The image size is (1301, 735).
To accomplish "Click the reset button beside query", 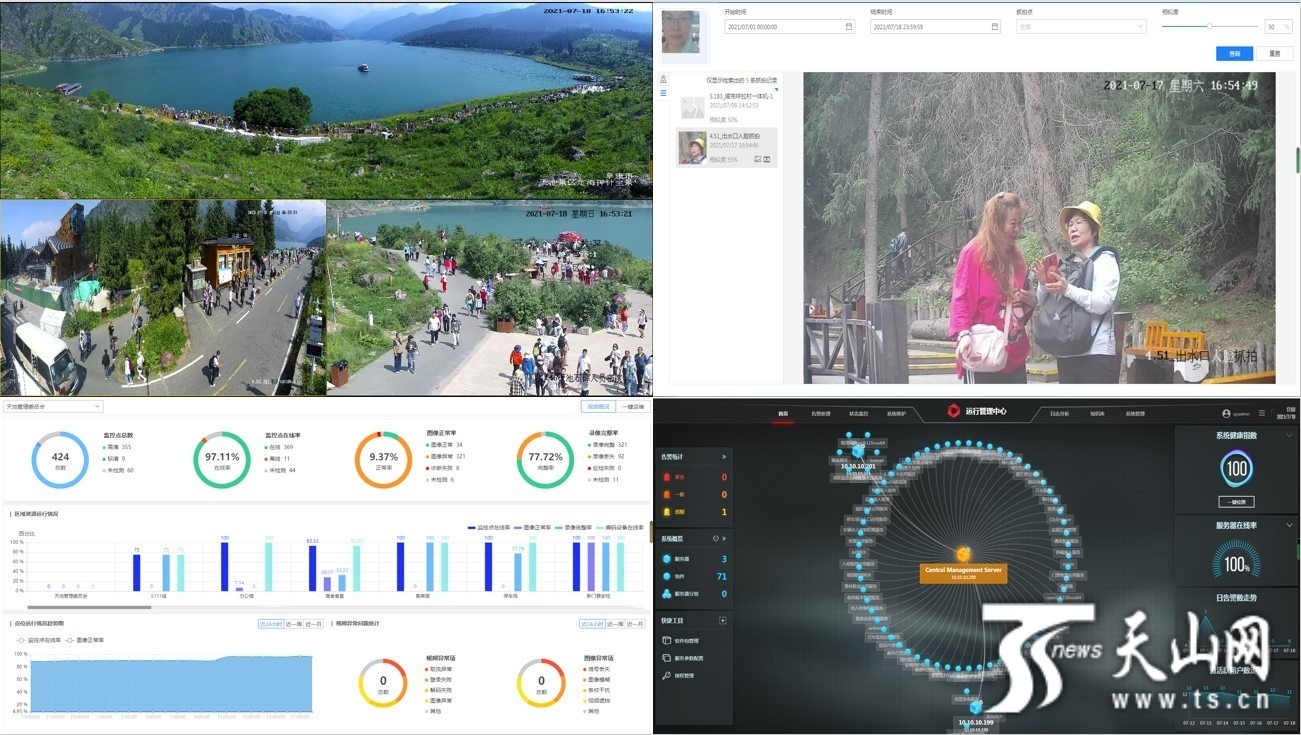I will 1273,54.
